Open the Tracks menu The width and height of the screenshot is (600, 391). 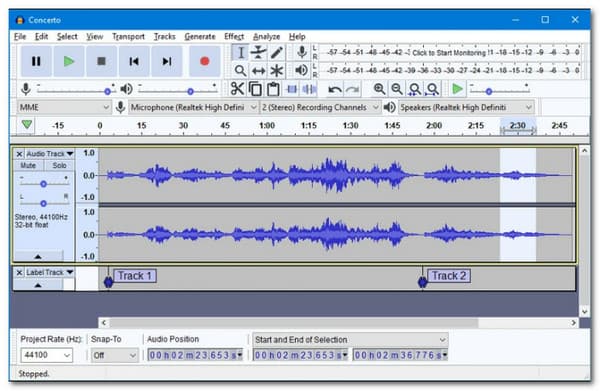pos(165,36)
